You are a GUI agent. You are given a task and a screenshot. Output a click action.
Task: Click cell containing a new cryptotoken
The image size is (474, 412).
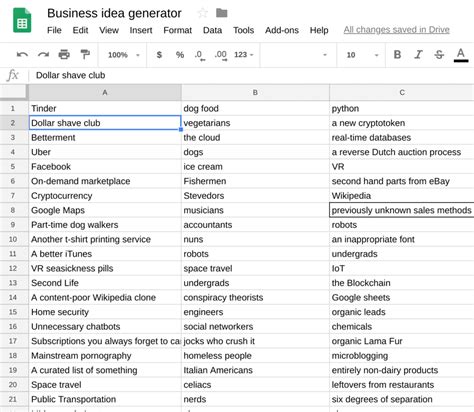click(x=402, y=123)
